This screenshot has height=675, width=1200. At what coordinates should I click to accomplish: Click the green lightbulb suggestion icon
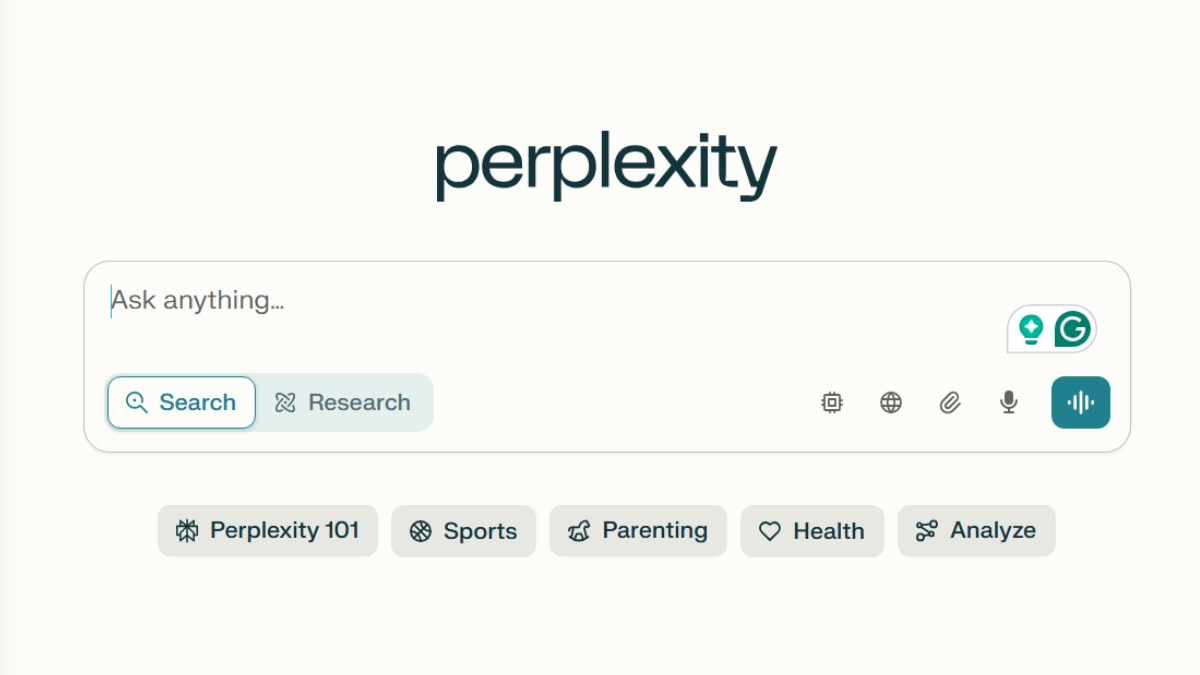point(1030,328)
